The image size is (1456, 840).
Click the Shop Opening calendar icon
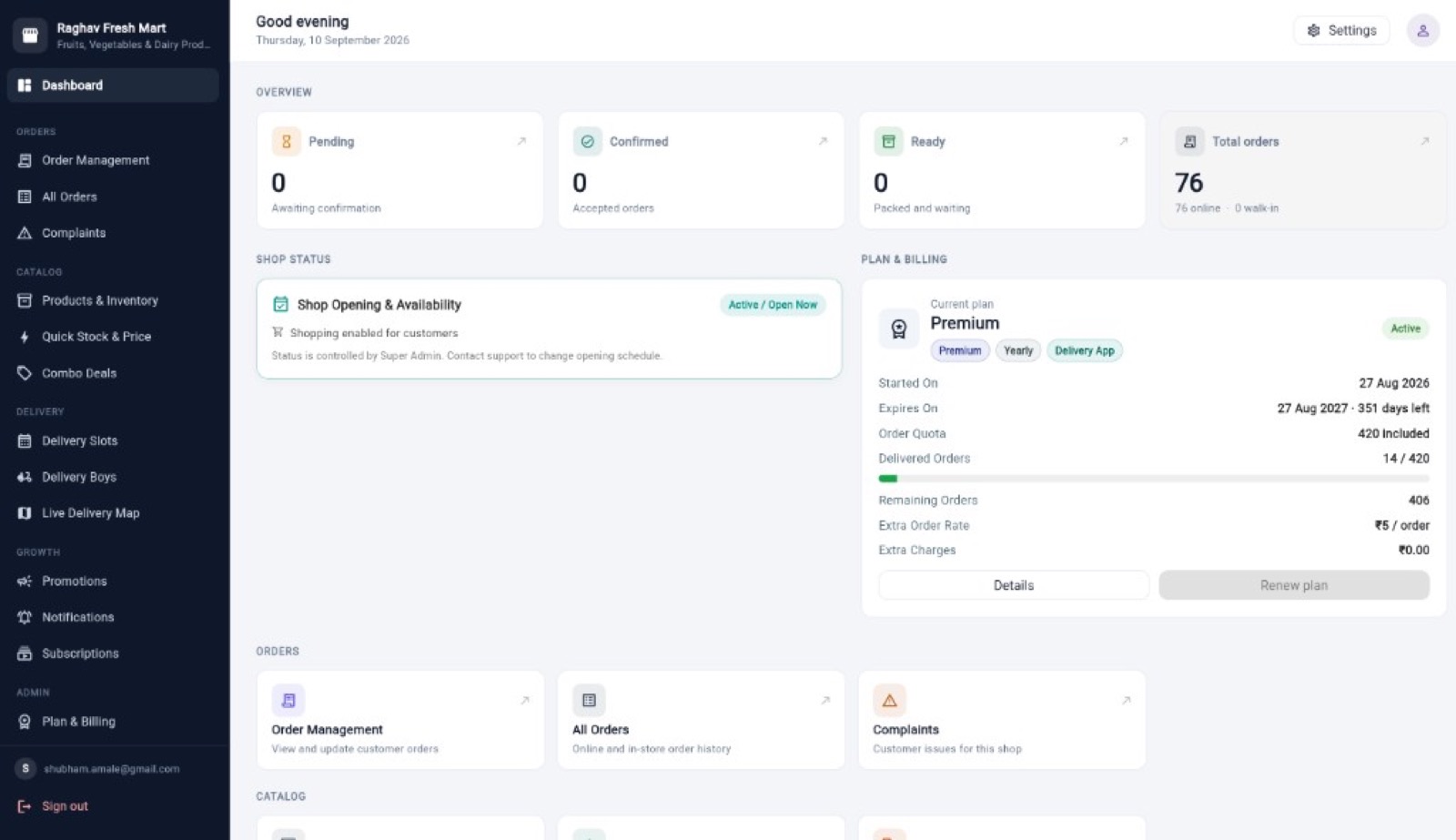click(280, 304)
